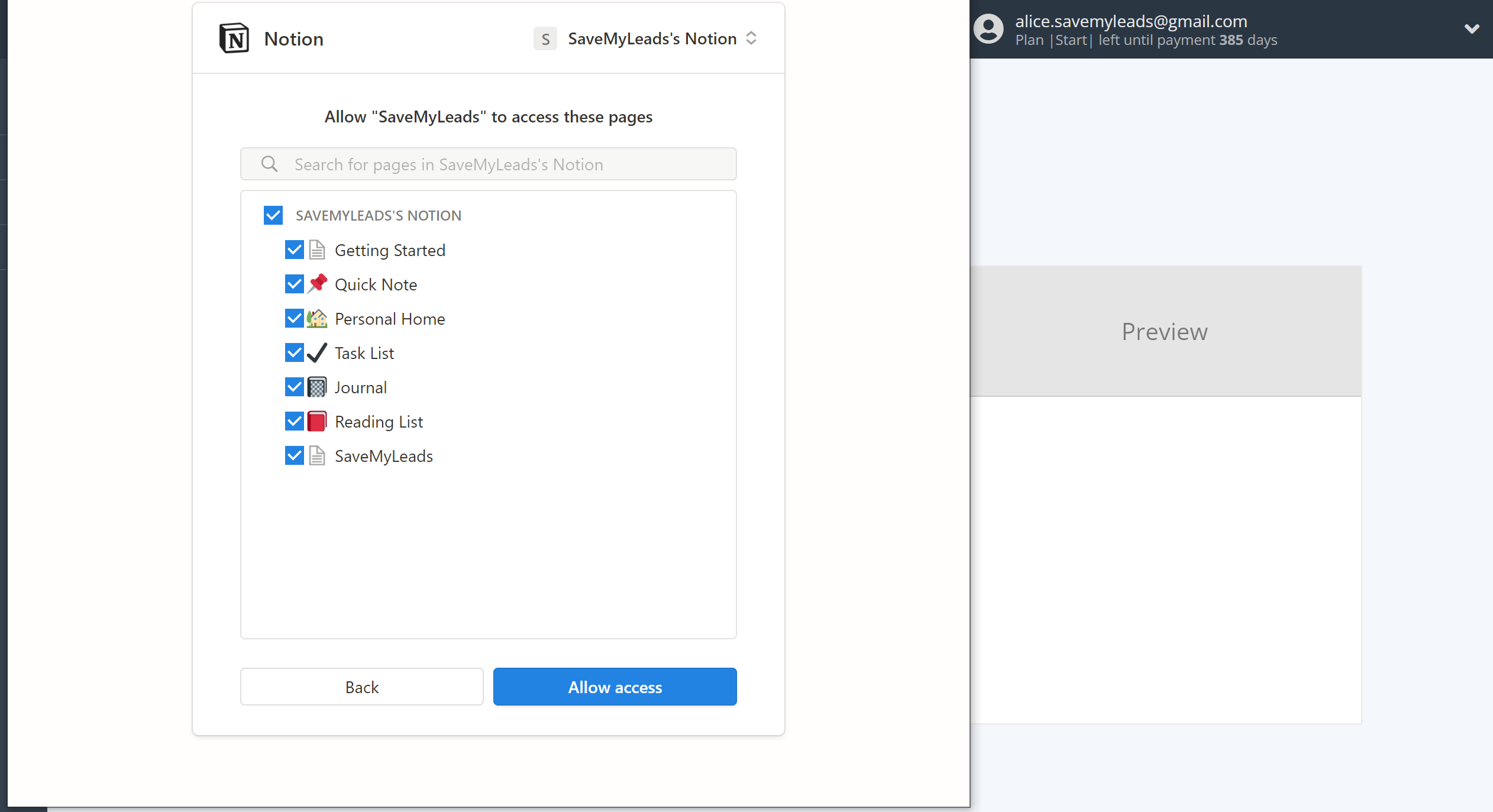Click the Journal page label

361,387
